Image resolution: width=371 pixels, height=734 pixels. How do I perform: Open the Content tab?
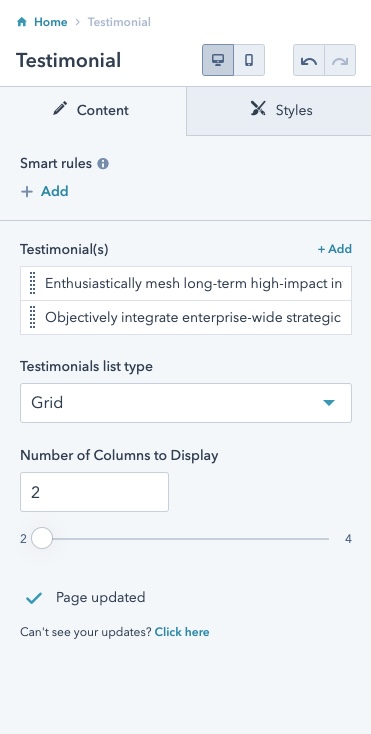click(x=93, y=110)
